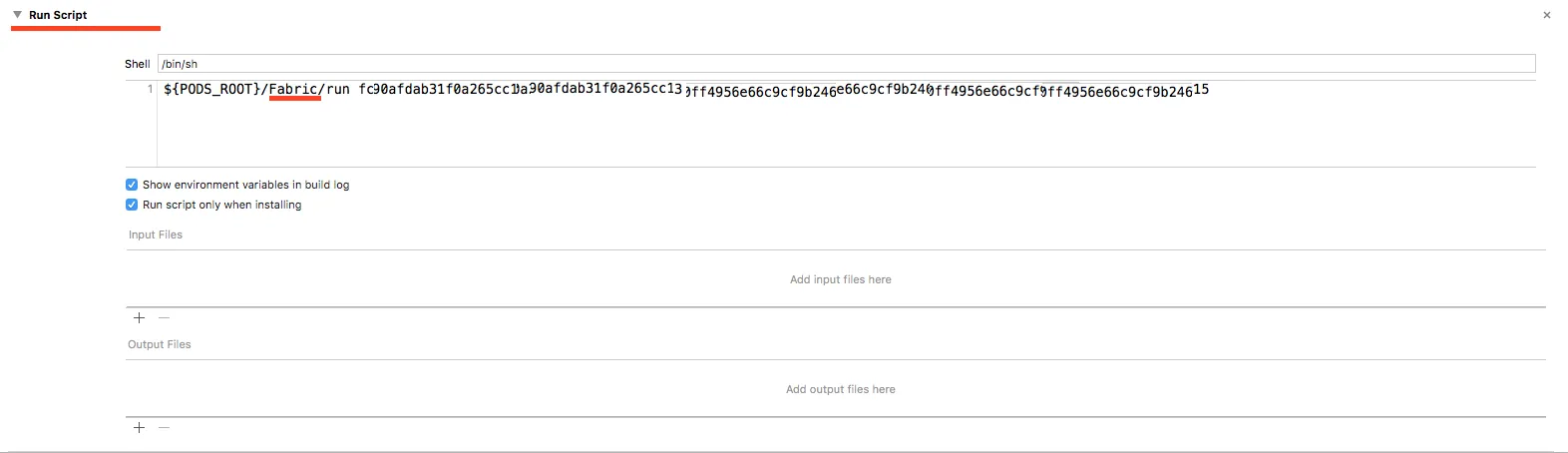Click the Input Files section header
Screen dimensions: 1568x453
click(x=156, y=234)
